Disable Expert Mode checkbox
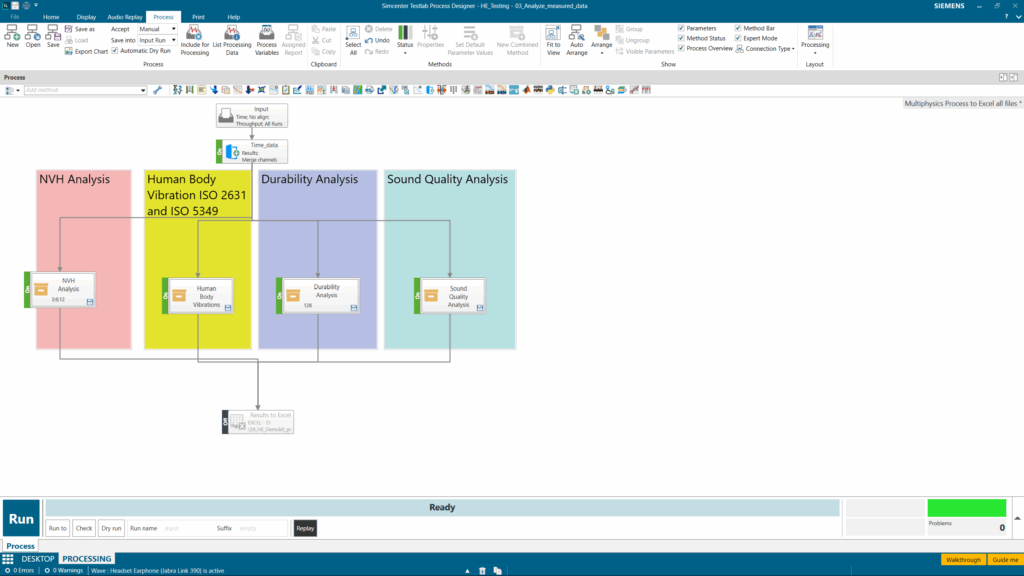Viewport: 1024px width, 576px height. 739,39
